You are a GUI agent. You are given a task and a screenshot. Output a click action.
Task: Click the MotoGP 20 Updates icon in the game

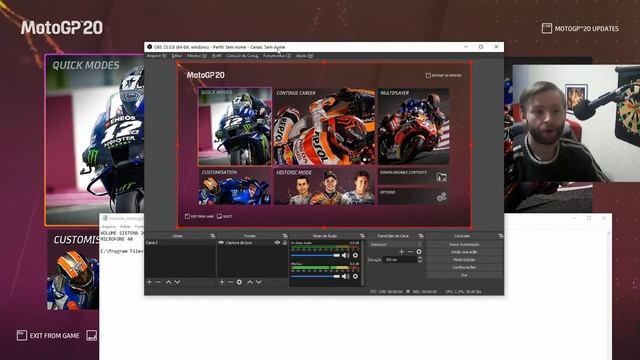coord(547,28)
